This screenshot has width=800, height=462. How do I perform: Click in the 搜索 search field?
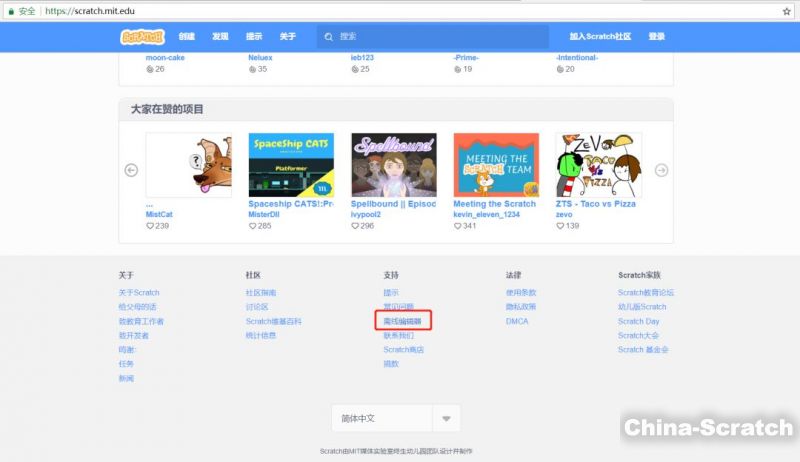[x=440, y=37]
